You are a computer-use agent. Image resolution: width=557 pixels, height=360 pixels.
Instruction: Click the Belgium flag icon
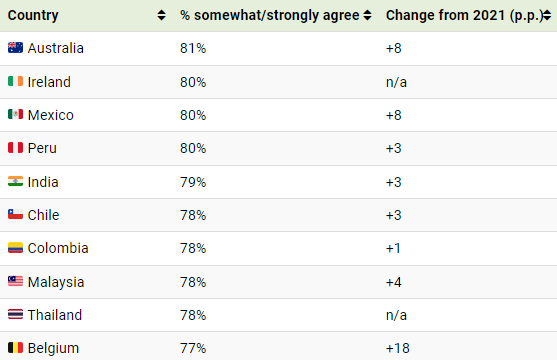(x=15, y=348)
